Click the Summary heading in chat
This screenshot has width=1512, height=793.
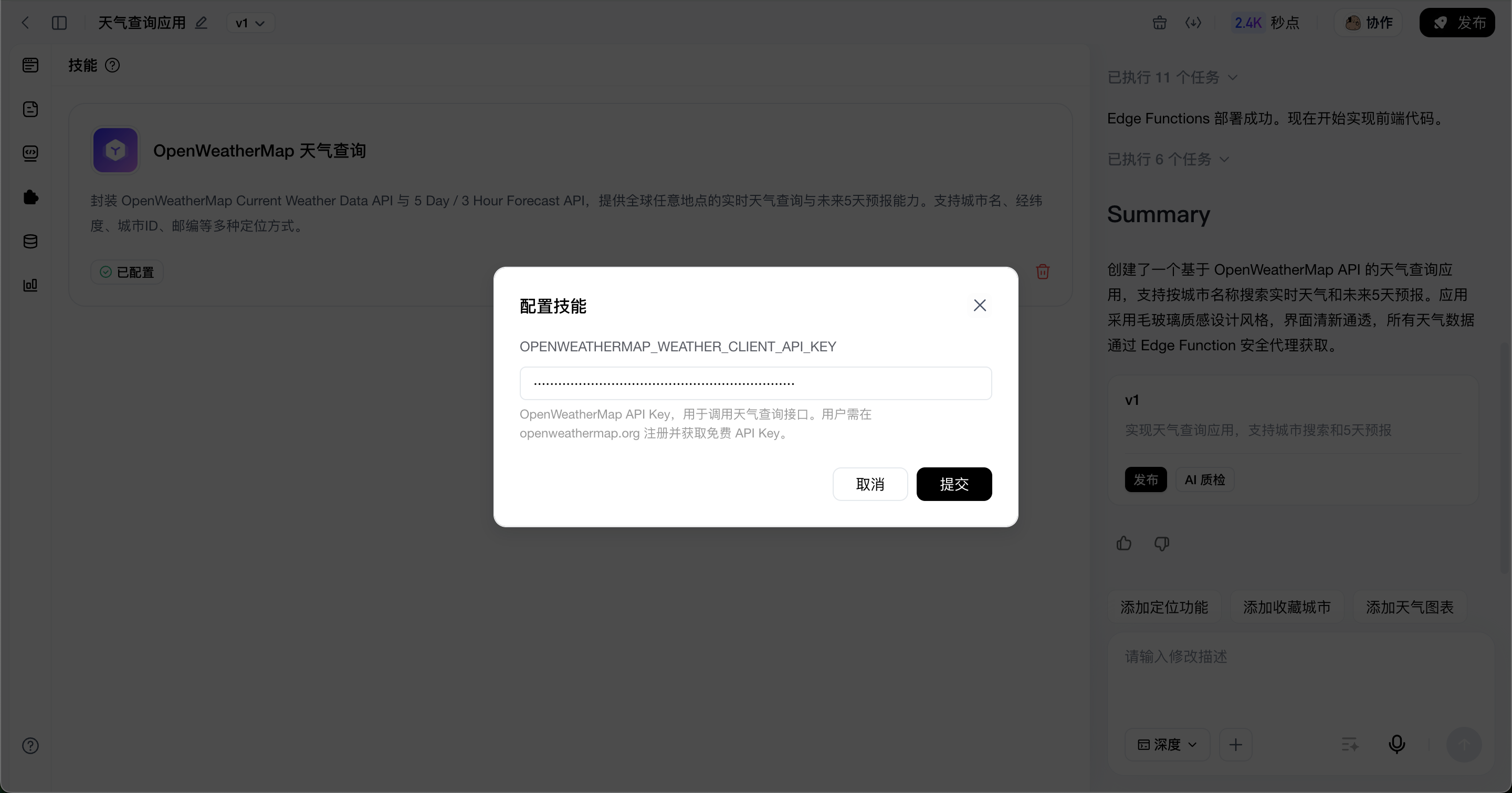click(1158, 214)
